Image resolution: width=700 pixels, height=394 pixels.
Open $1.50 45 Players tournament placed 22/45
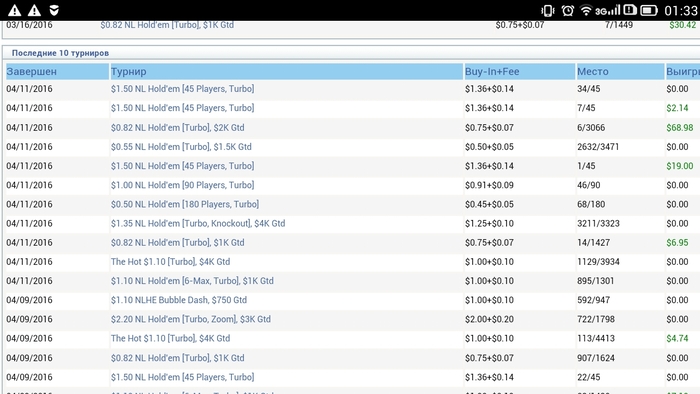pos(183,377)
